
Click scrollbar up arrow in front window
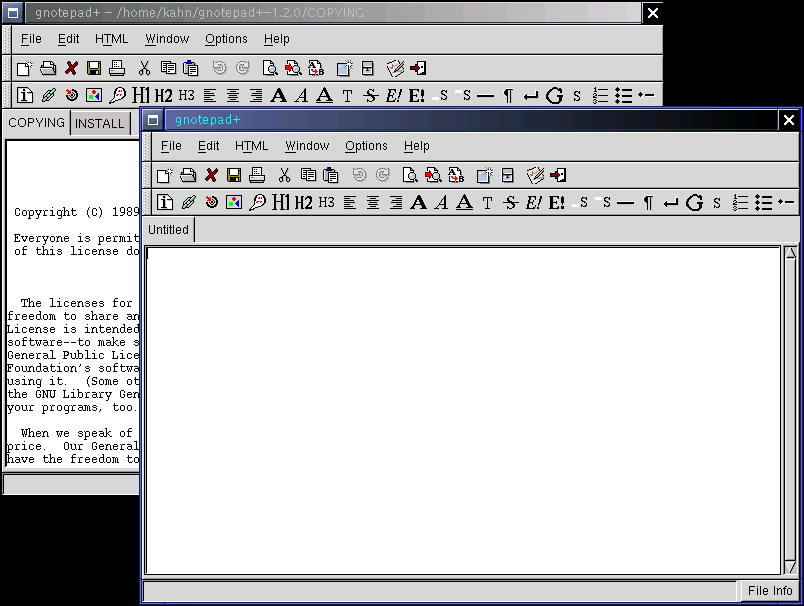791,253
